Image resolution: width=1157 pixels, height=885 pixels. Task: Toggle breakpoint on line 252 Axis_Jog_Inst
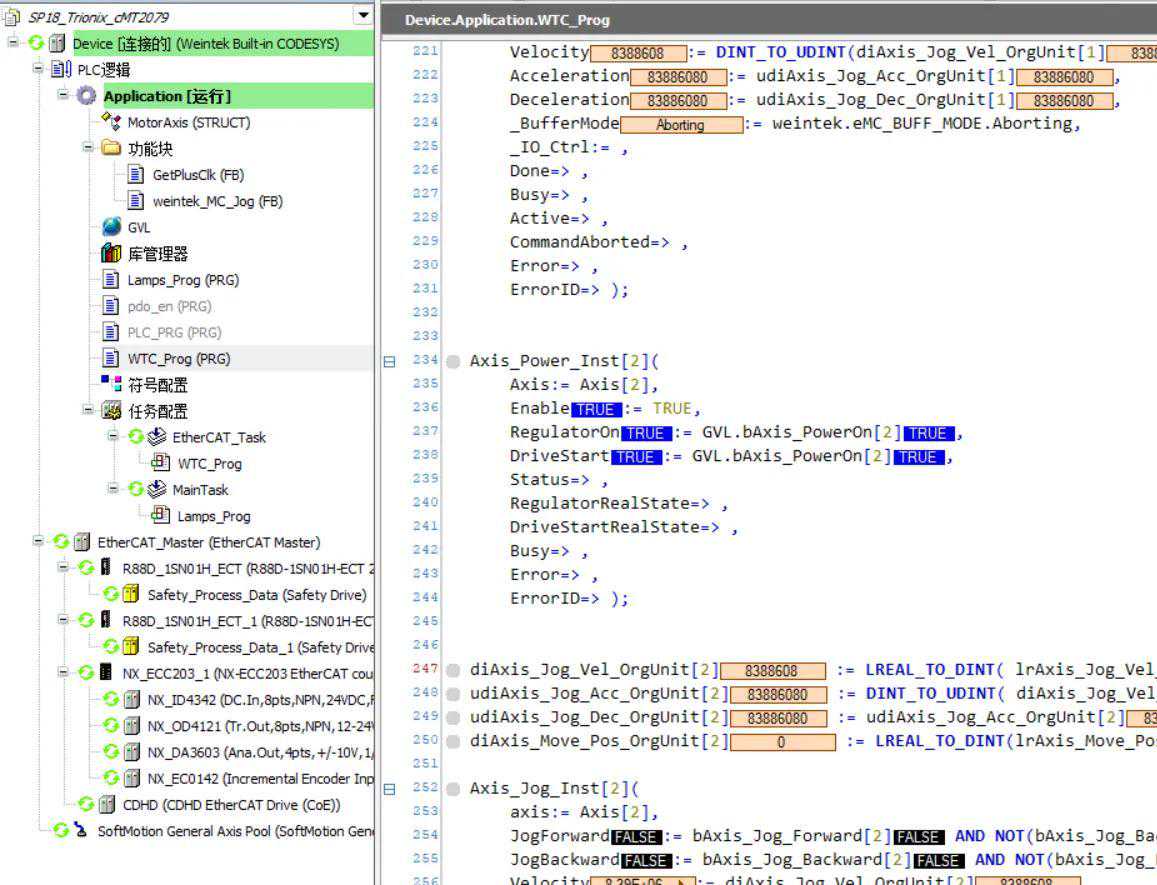(453, 788)
